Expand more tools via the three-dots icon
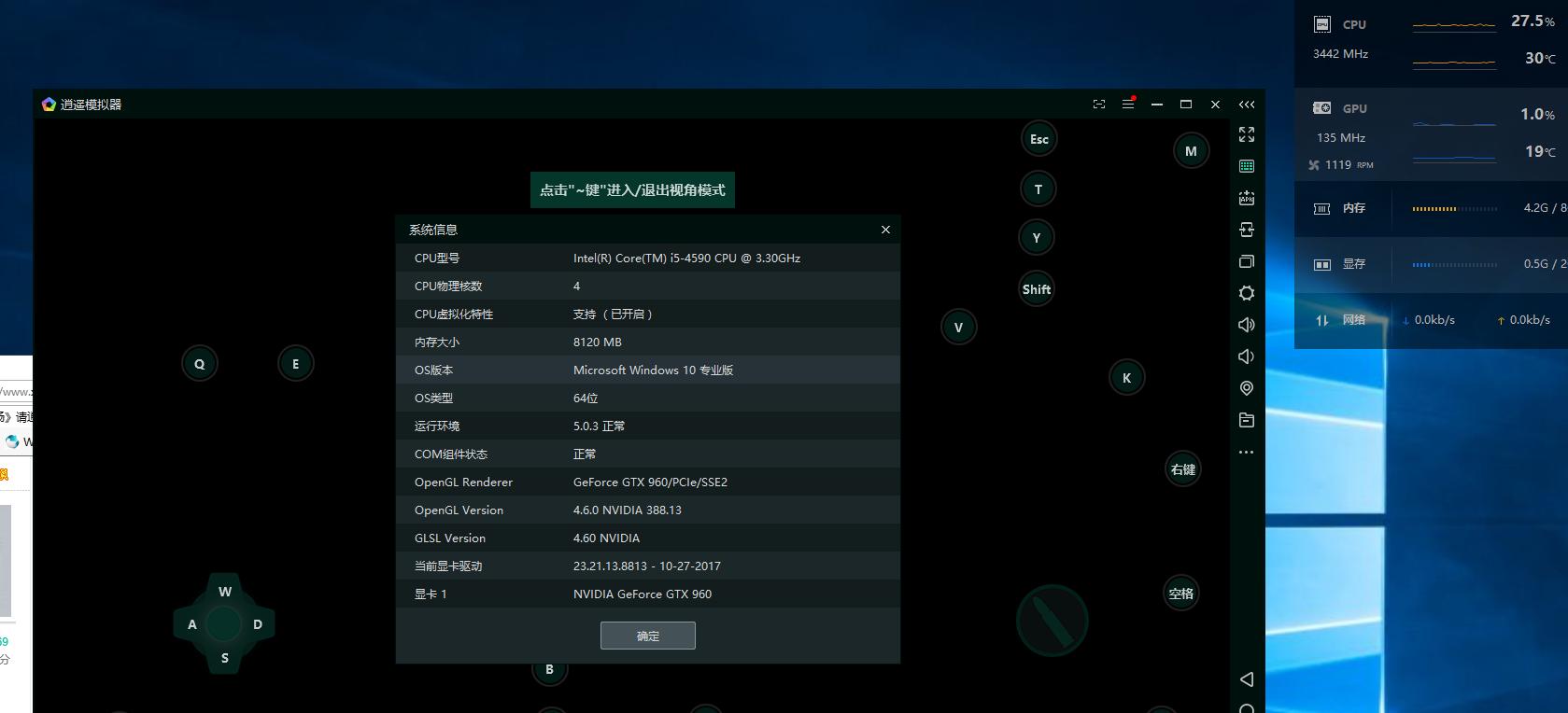The width and height of the screenshot is (1568, 713). point(1247,452)
